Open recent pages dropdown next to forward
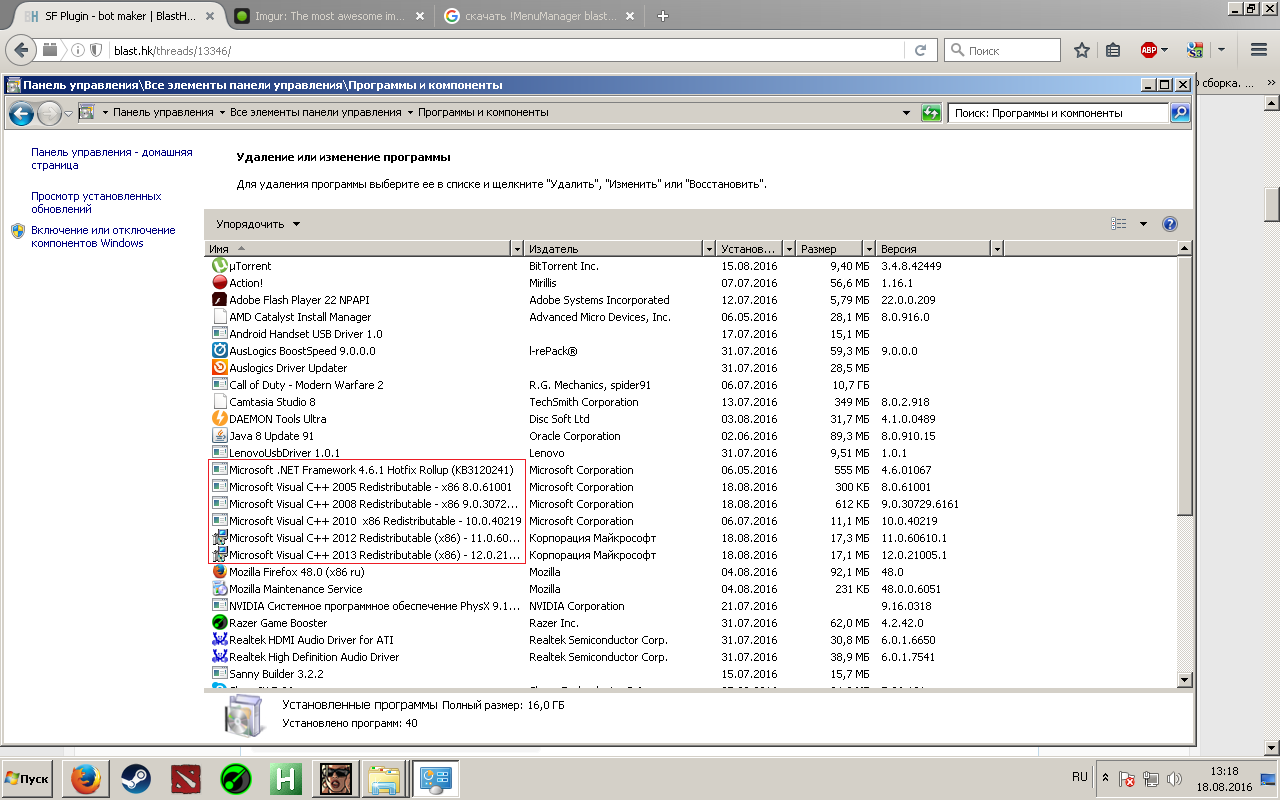 pos(68,114)
